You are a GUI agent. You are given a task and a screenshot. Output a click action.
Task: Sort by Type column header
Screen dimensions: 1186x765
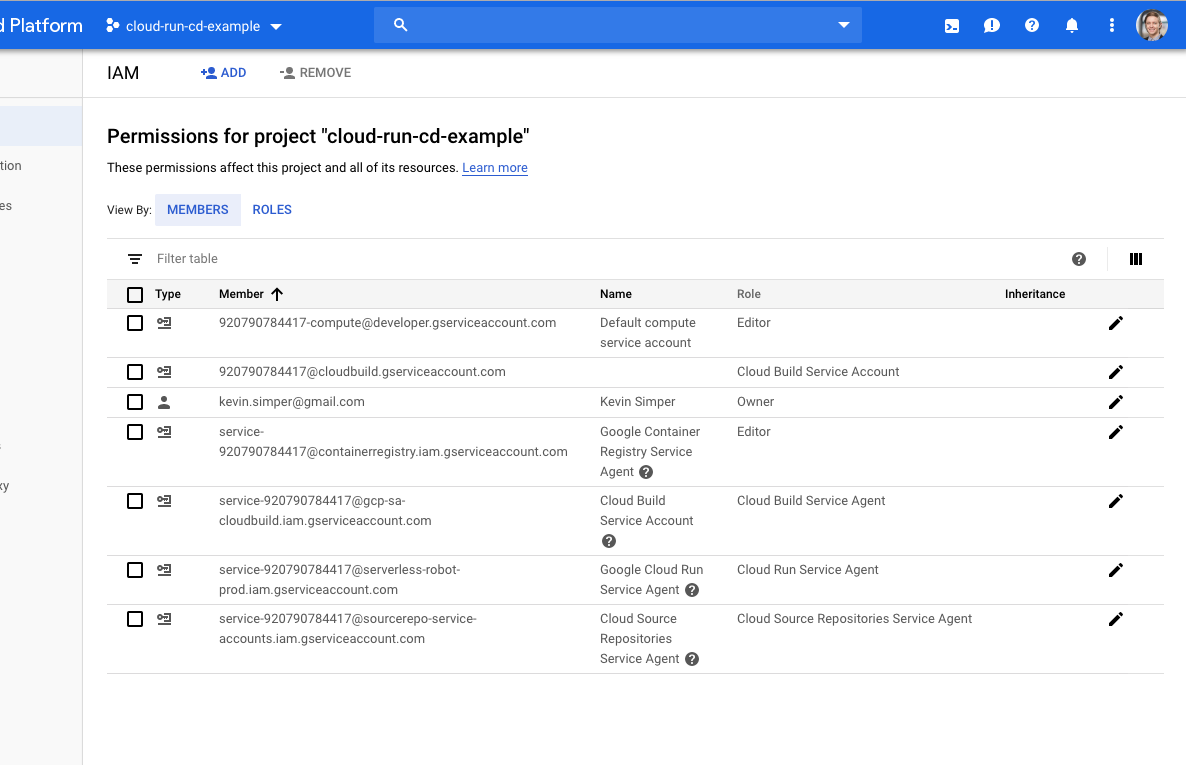(x=168, y=294)
